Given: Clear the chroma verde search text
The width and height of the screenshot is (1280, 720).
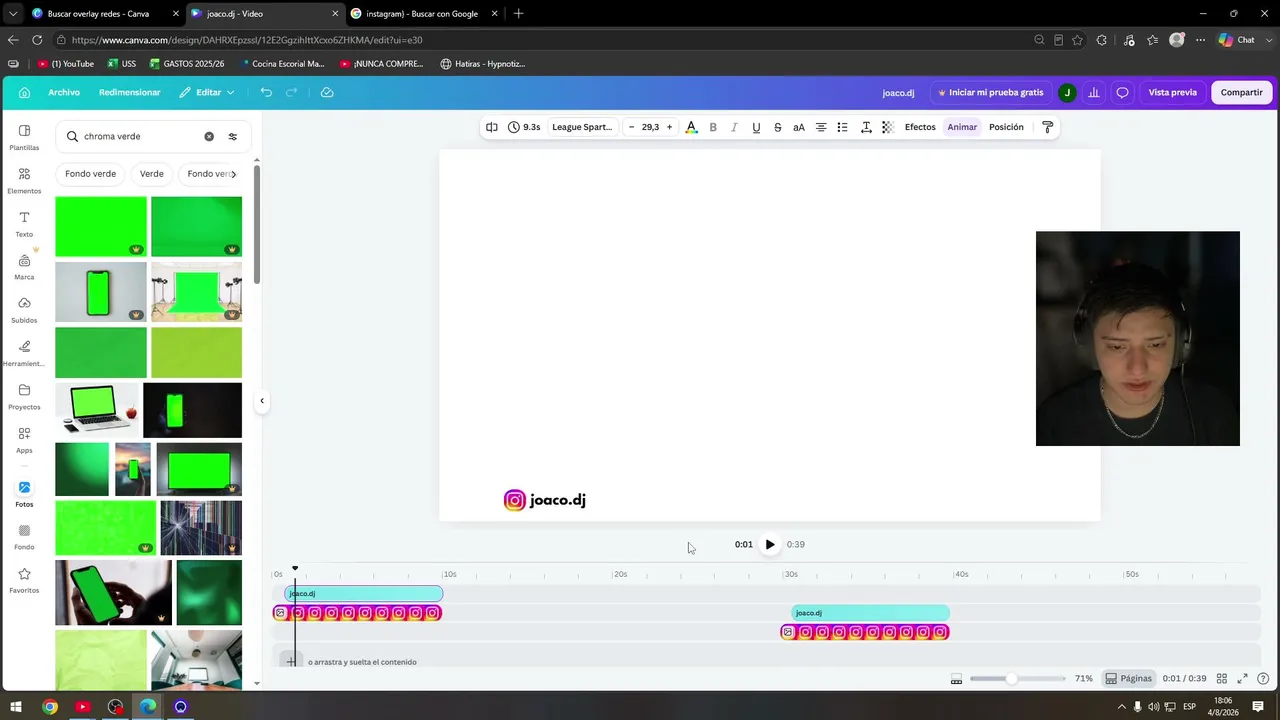Looking at the screenshot, I should point(209,136).
